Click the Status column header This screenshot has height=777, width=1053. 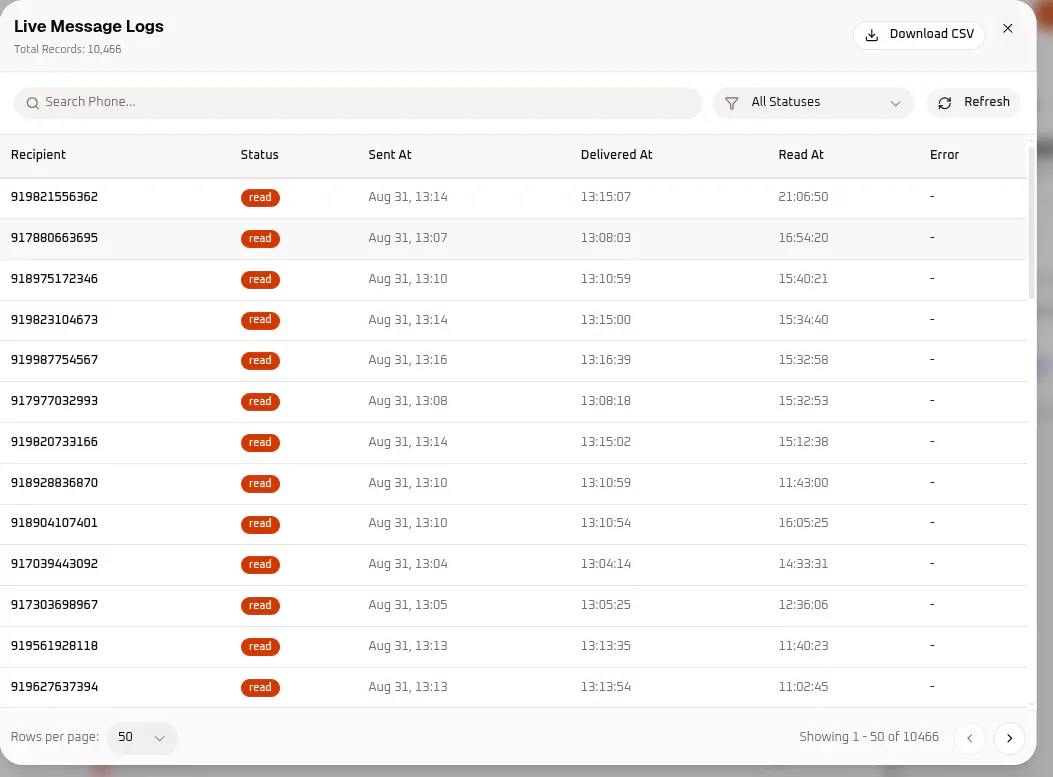point(259,154)
